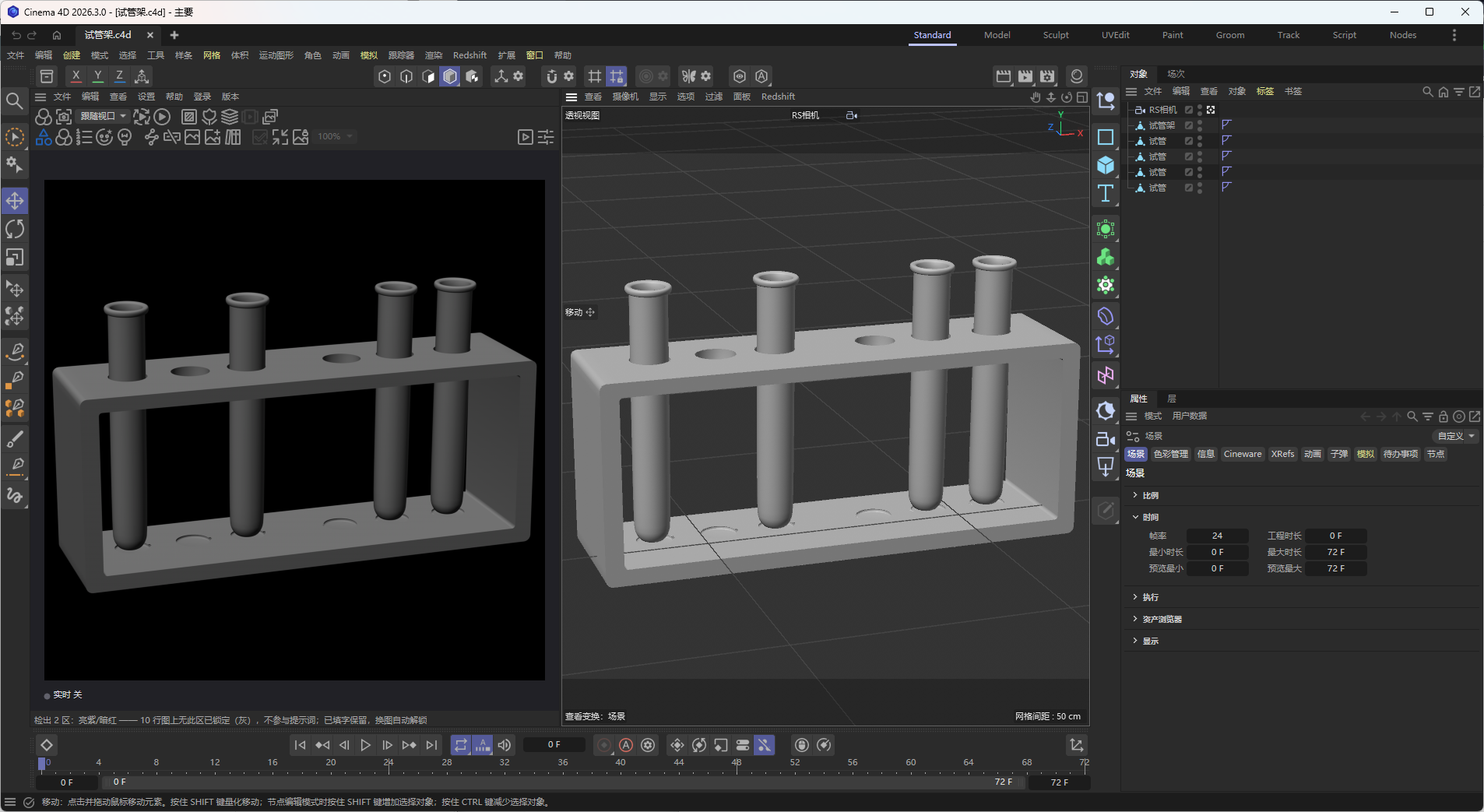The height and width of the screenshot is (812, 1484).
Task: Click the plus button to add document tab
Action: pyautogui.click(x=174, y=35)
